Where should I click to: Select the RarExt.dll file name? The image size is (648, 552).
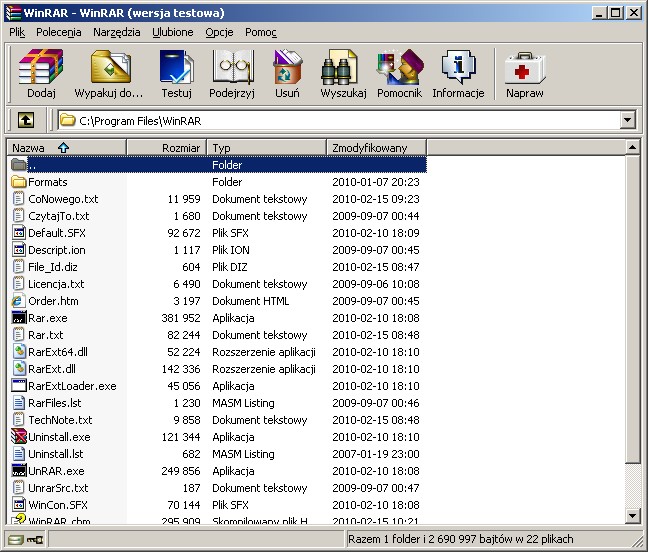[52, 369]
